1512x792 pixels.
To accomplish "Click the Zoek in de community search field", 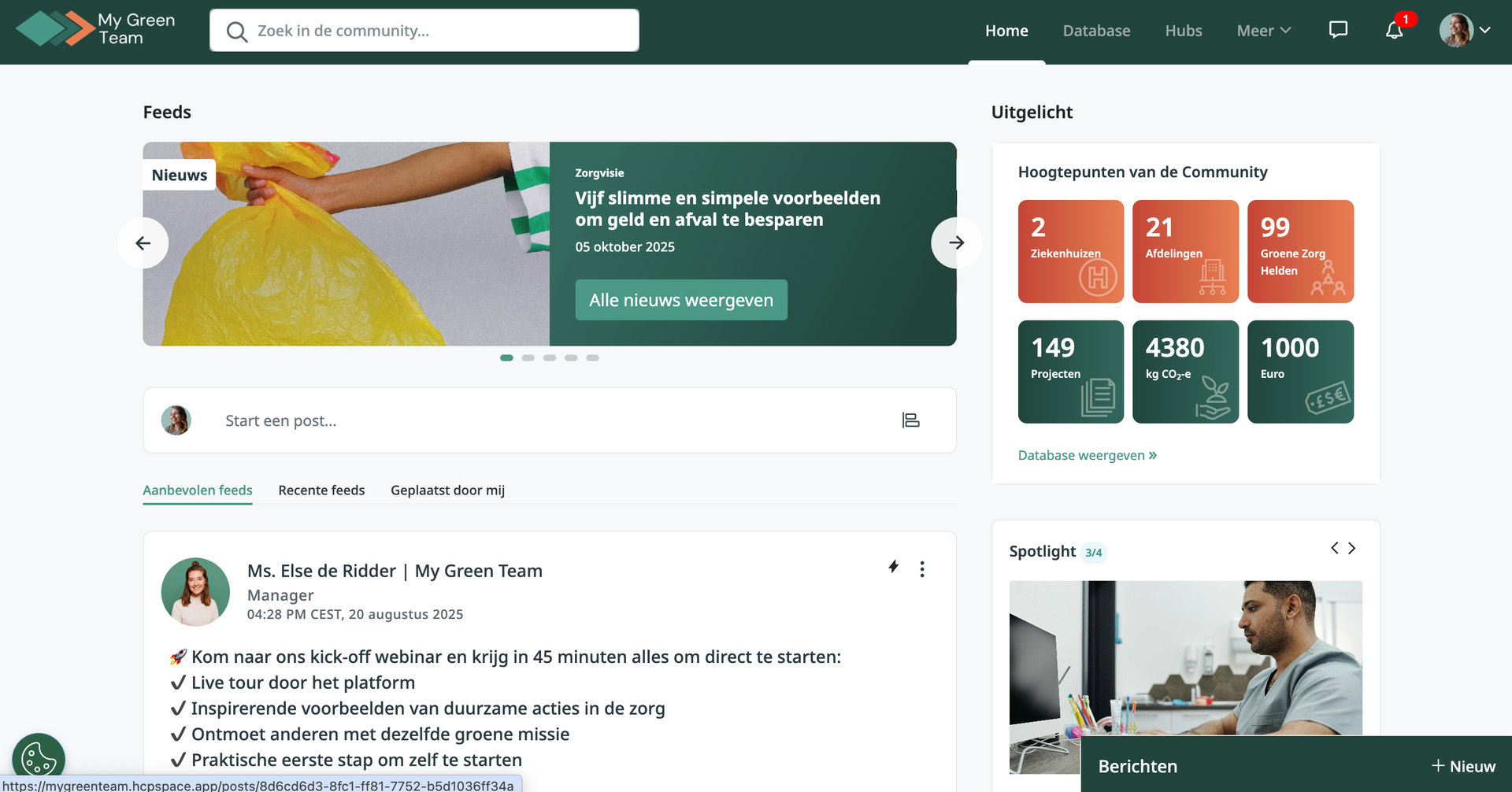I will click(x=424, y=31).
